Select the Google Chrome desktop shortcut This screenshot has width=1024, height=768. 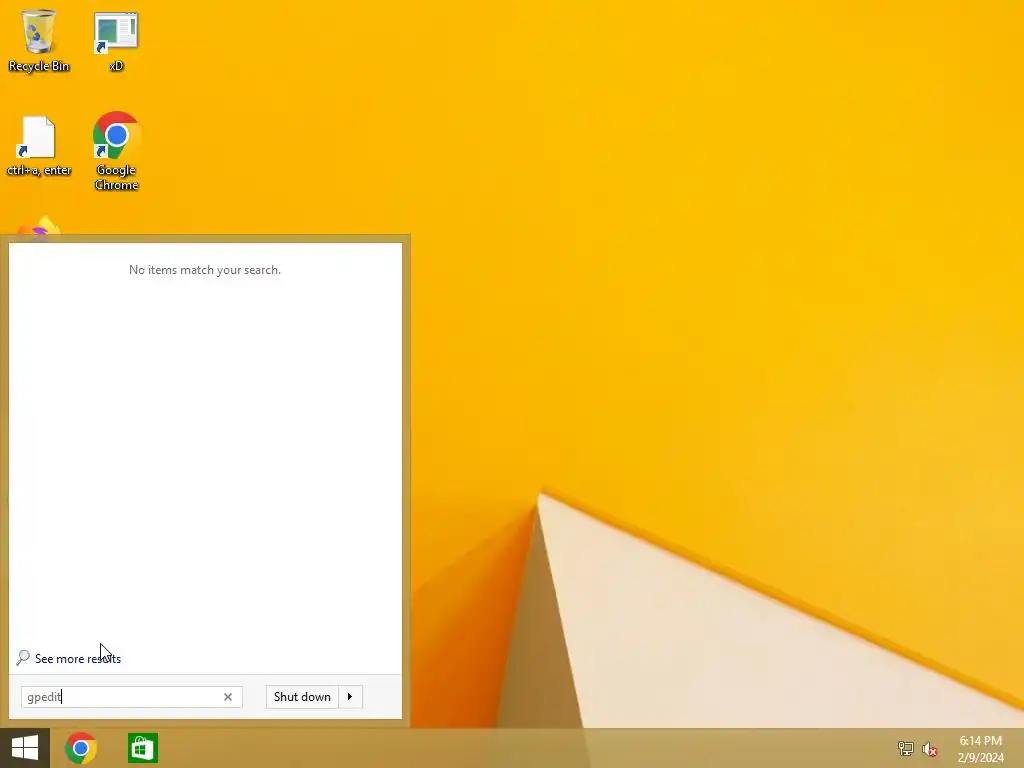[x=116, y=152]
